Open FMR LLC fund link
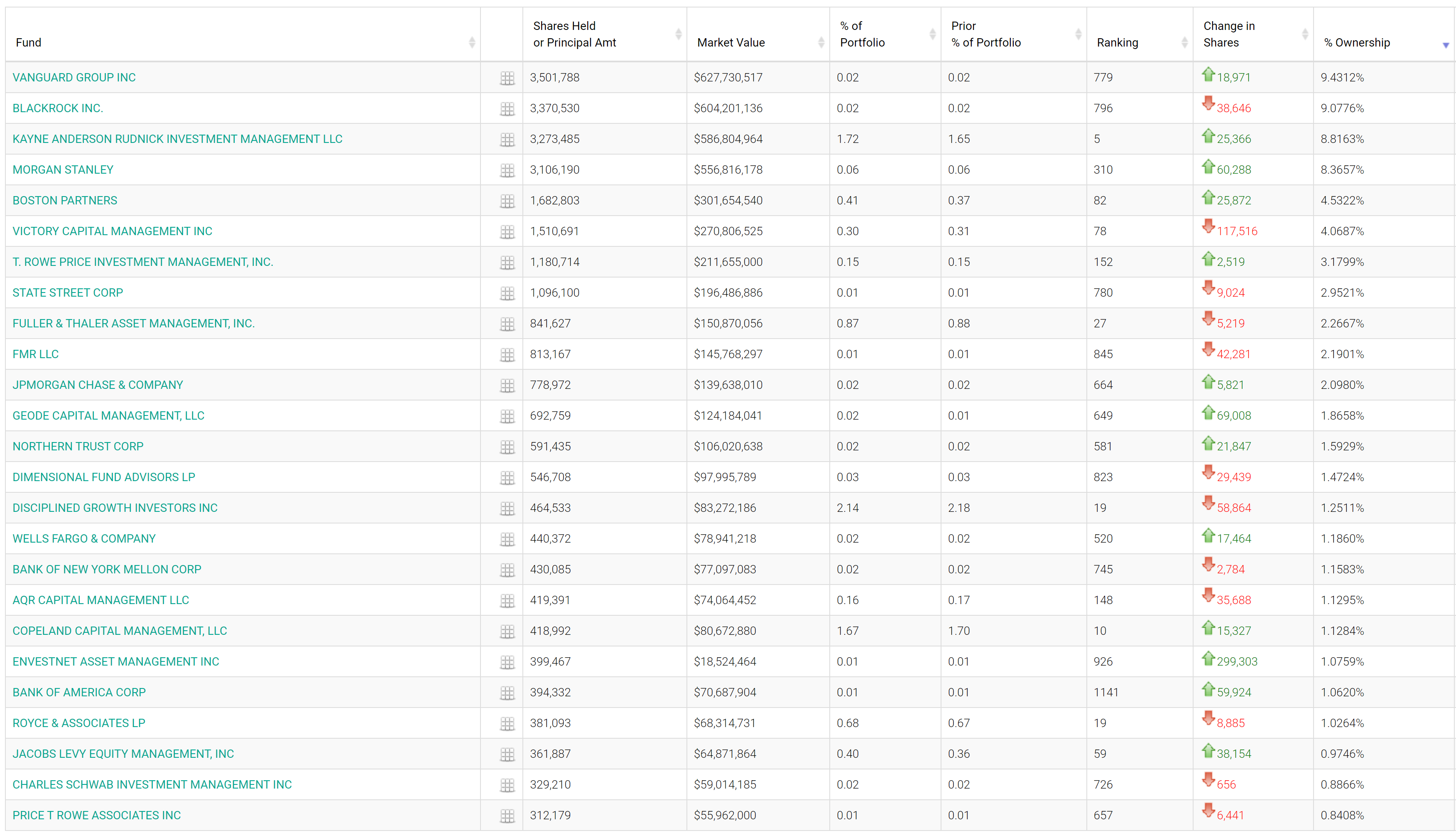 click(35, 354)
